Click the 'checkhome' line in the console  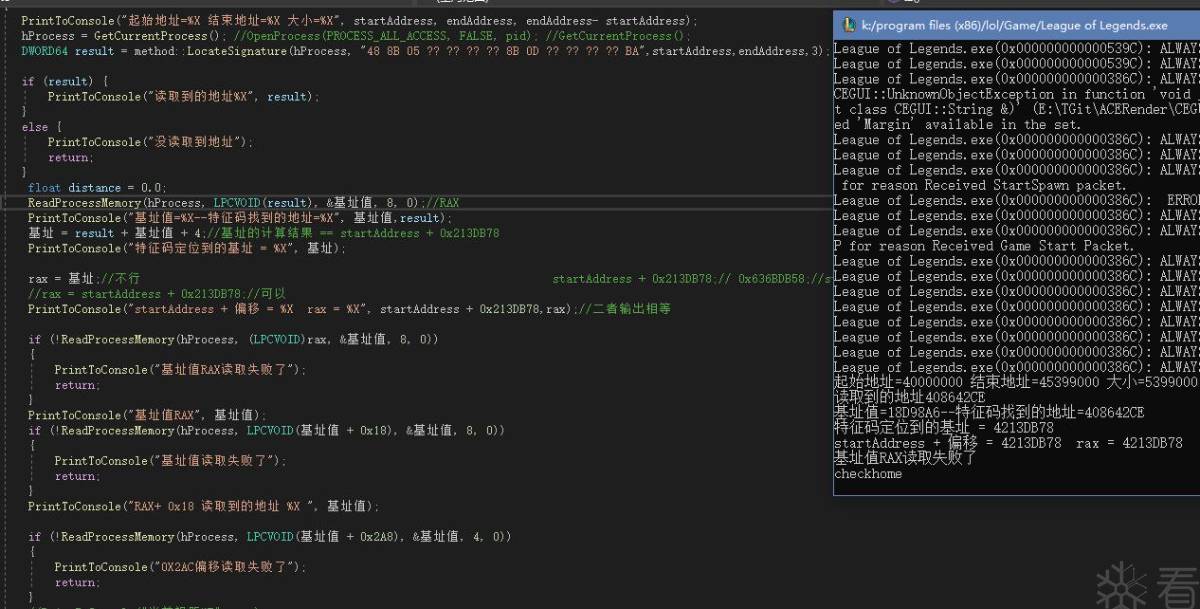pos(868,474)
